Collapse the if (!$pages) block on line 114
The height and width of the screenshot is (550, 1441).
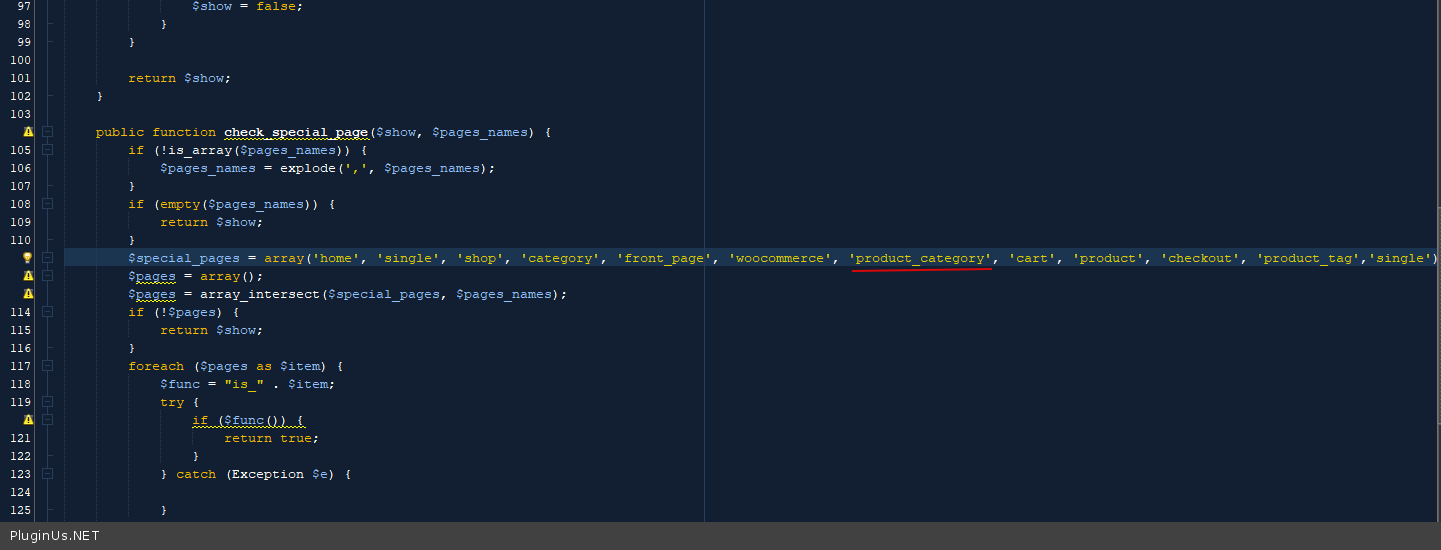tap(47, 312)
